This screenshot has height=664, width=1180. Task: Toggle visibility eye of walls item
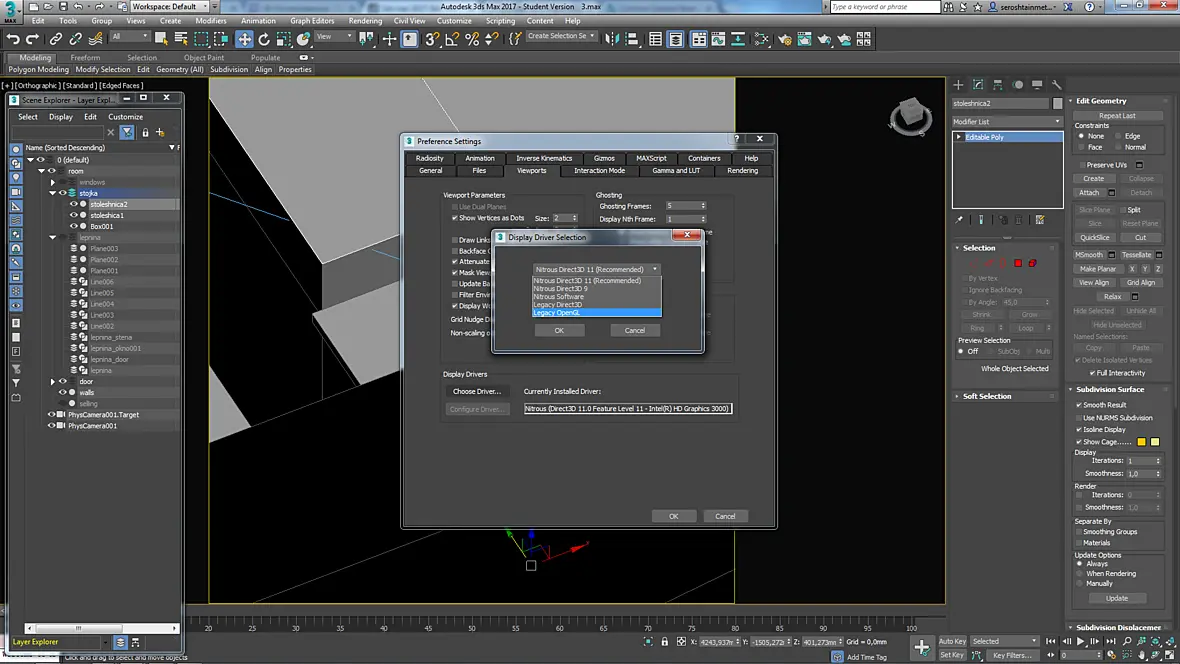point(63,392)
